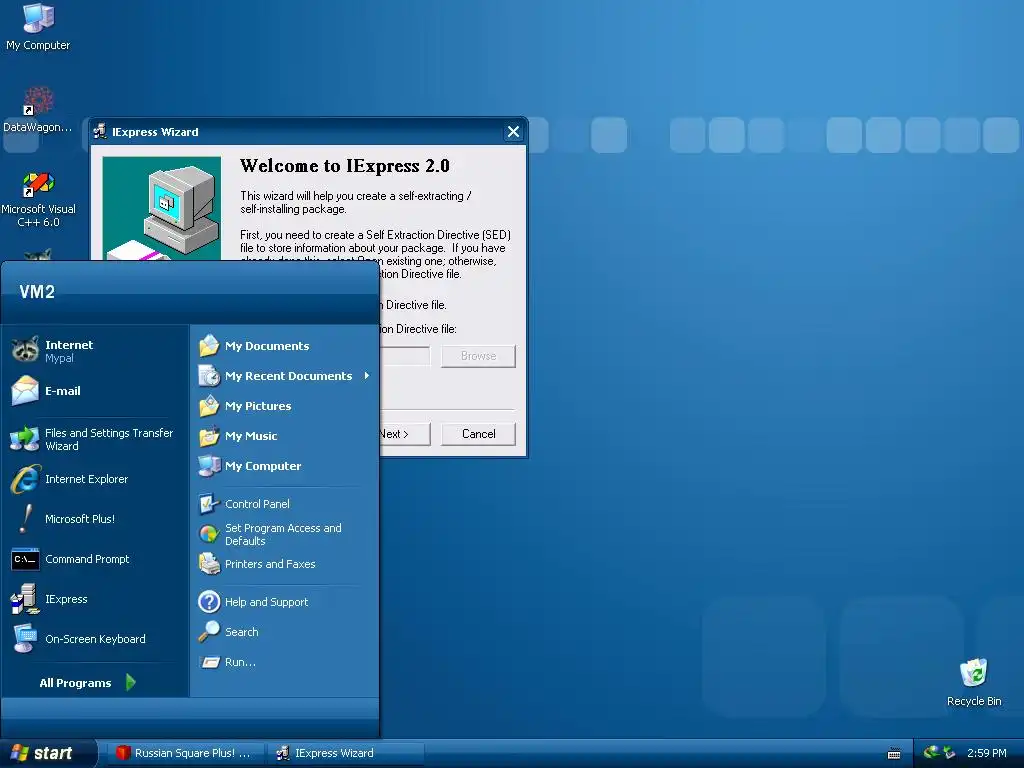Open the Run... dialog icon
This screenshot has height=768, width=1024.
click(x=209, y=662)
